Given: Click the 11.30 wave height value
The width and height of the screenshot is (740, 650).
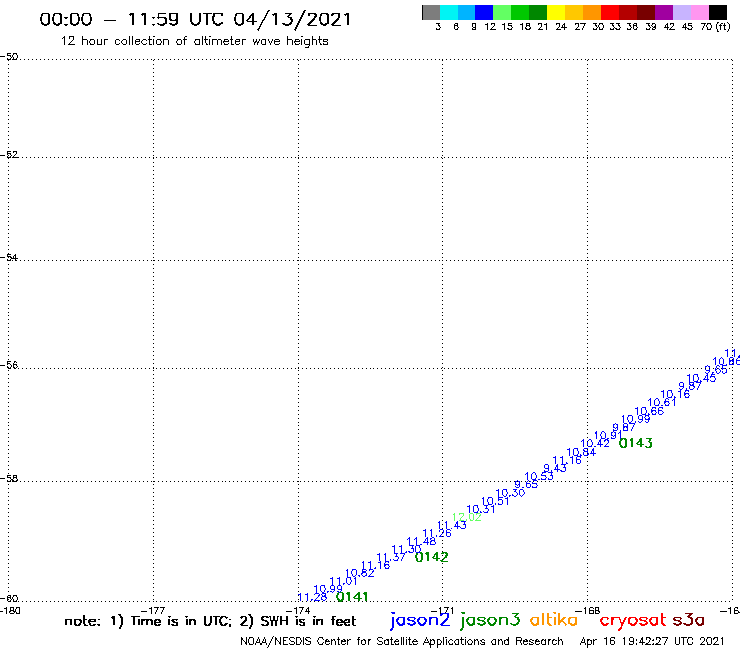Looking at the screenshot, I should pyautogui.click(x=406, y=549).
